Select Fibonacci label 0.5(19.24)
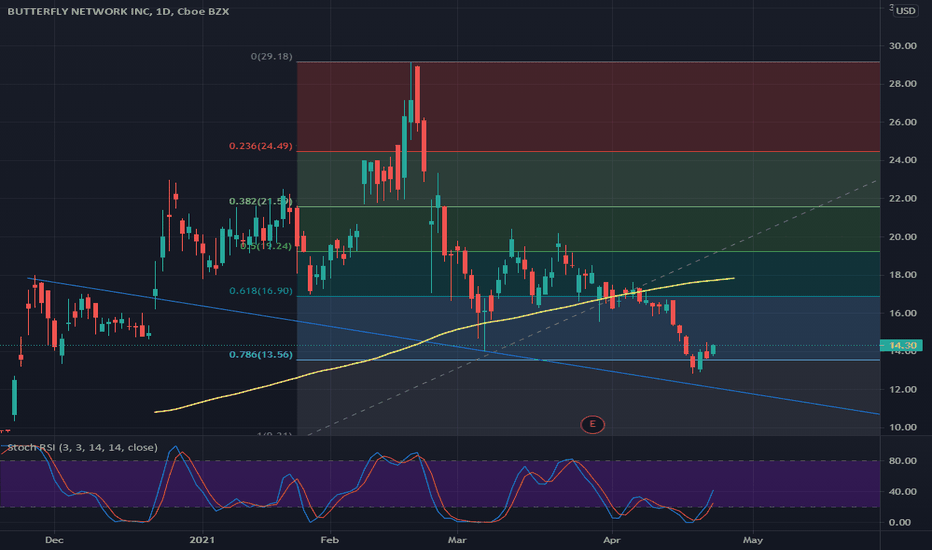Viewport: 932px width, 550px height. (266, 246)
